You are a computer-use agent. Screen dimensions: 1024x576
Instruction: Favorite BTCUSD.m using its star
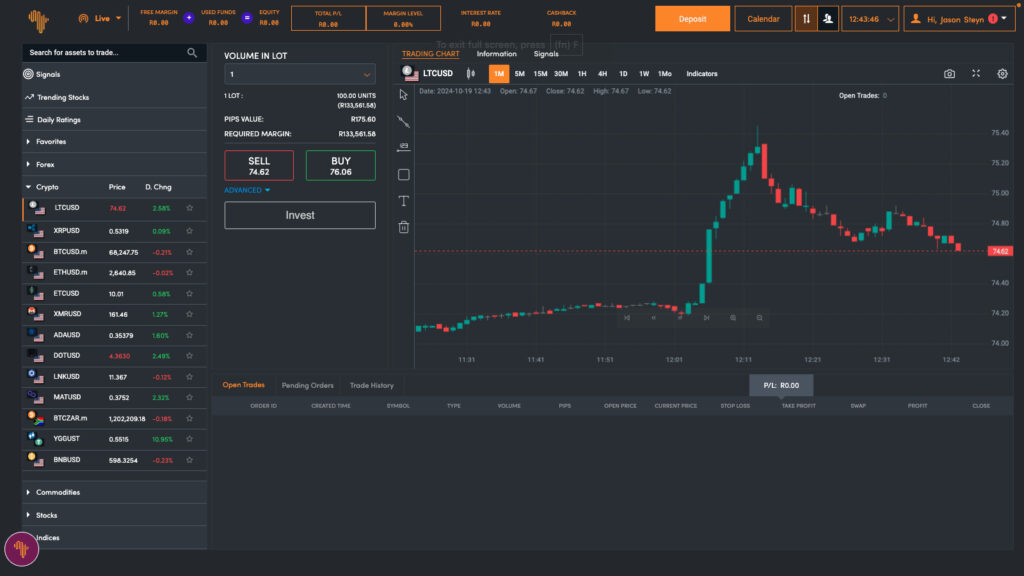click(x=188, y=251)
